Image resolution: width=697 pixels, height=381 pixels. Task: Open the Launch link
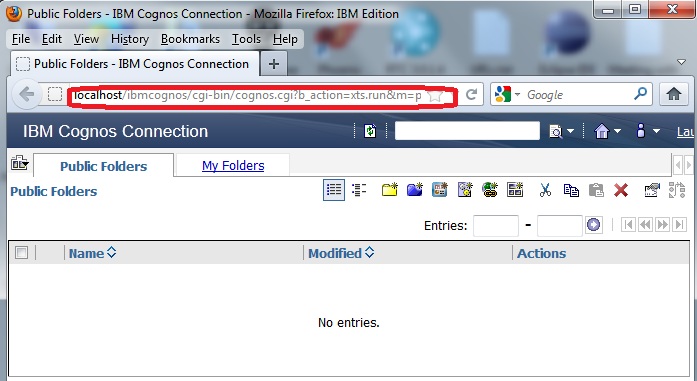tap(685, 132)
